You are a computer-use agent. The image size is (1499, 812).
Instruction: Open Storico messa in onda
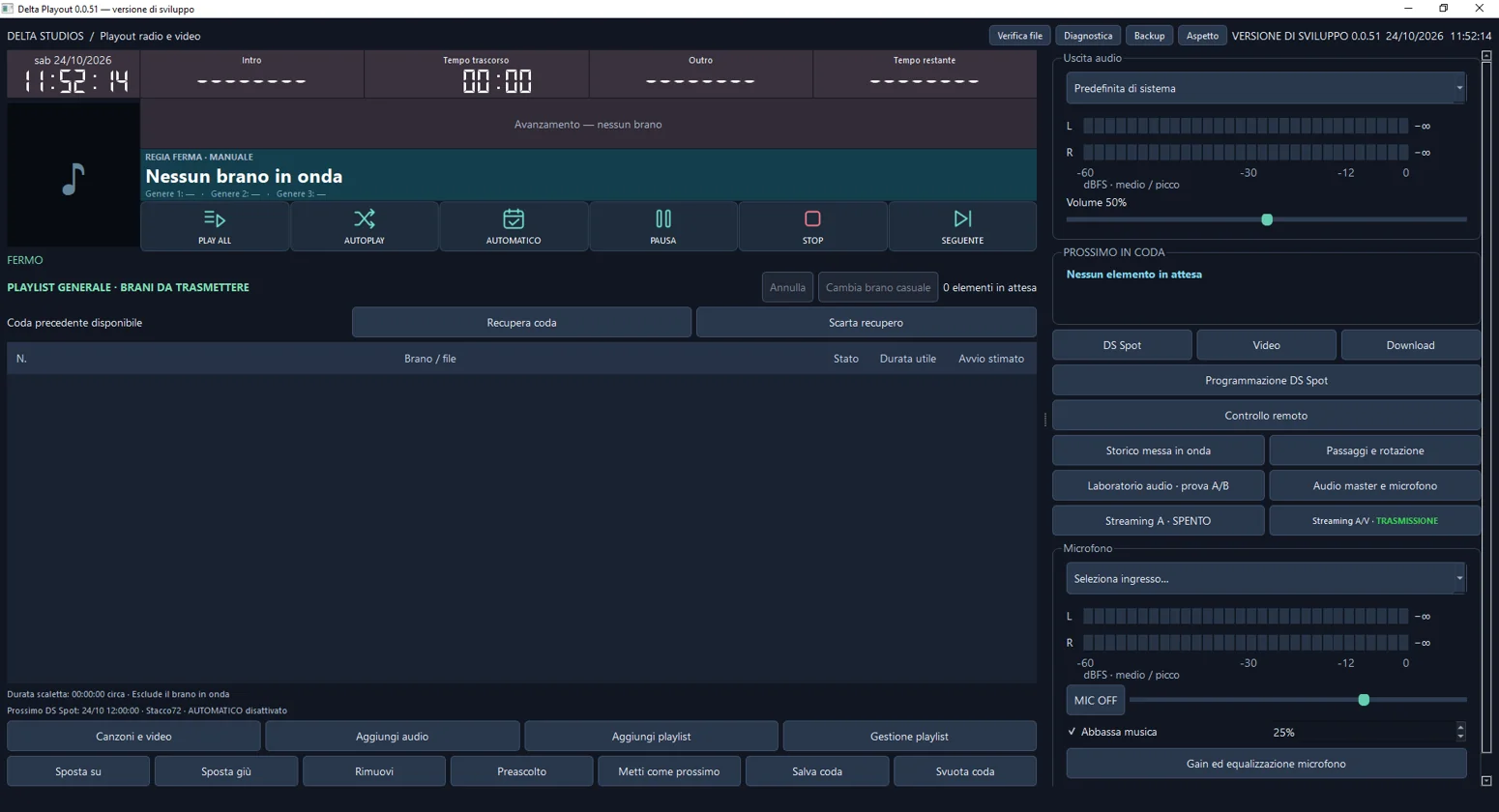(x=1158, y=450)
